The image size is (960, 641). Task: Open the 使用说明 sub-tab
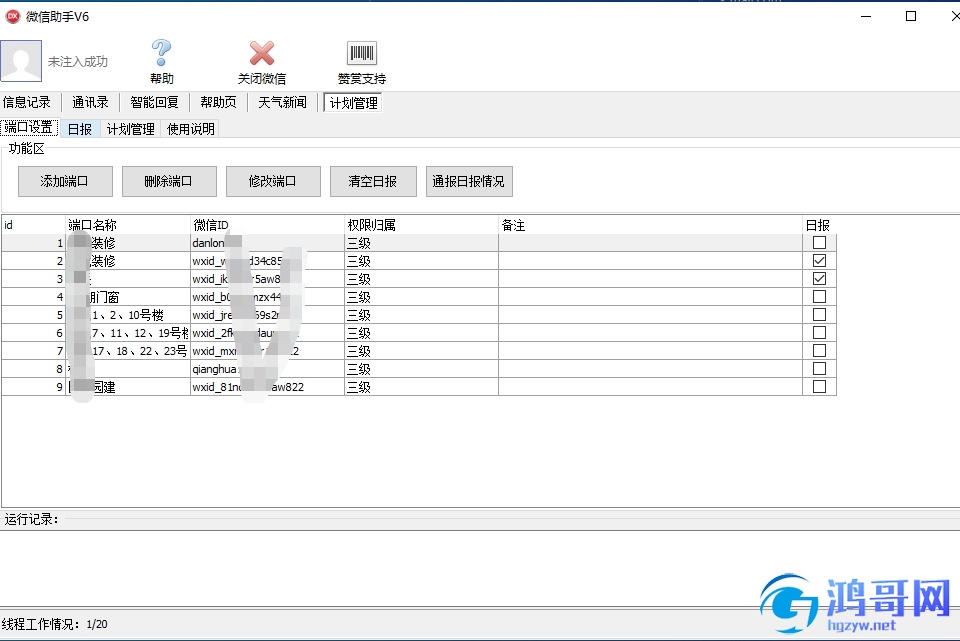(190, 129)
